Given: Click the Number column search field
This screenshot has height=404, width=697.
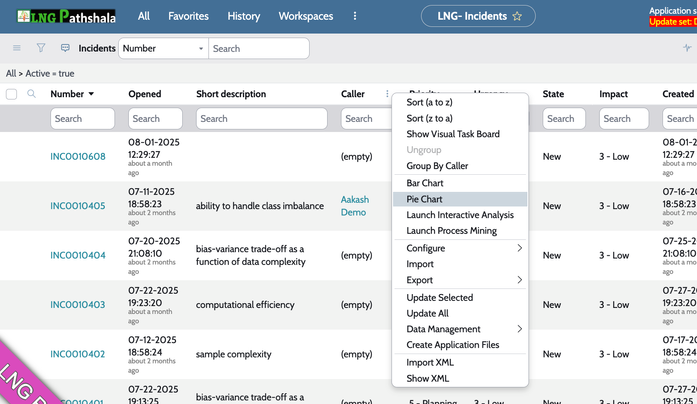Looking at the screenshot, I should (x=82, y=119).
